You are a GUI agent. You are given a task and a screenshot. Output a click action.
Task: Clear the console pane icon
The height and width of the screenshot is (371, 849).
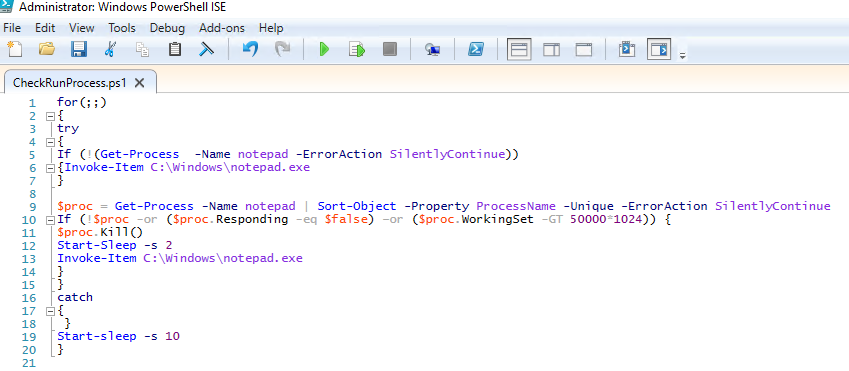click(x=206, y=49)
